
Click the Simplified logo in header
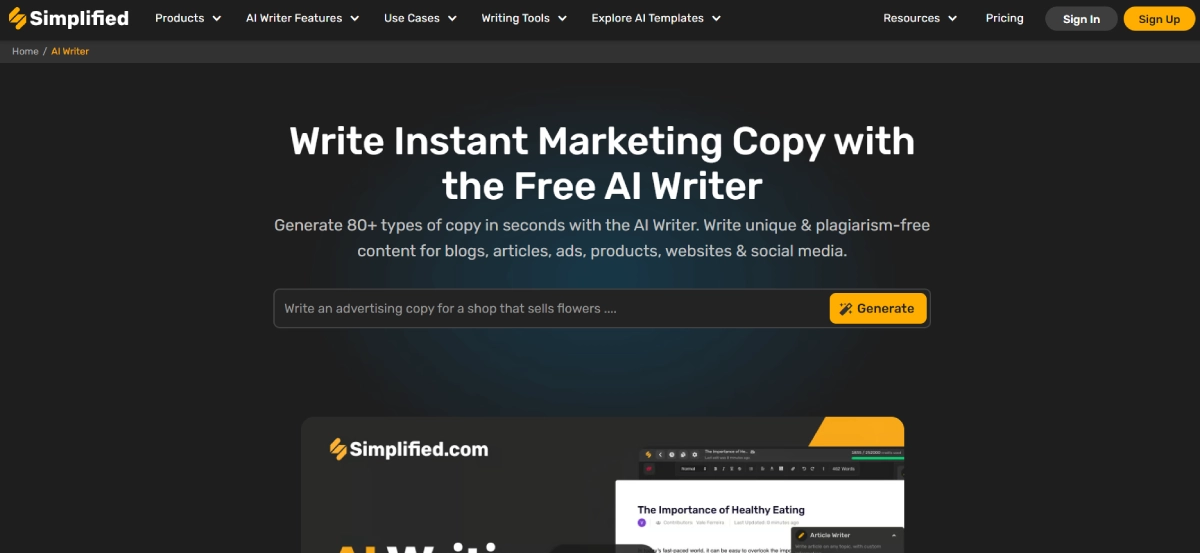(68, 18)
